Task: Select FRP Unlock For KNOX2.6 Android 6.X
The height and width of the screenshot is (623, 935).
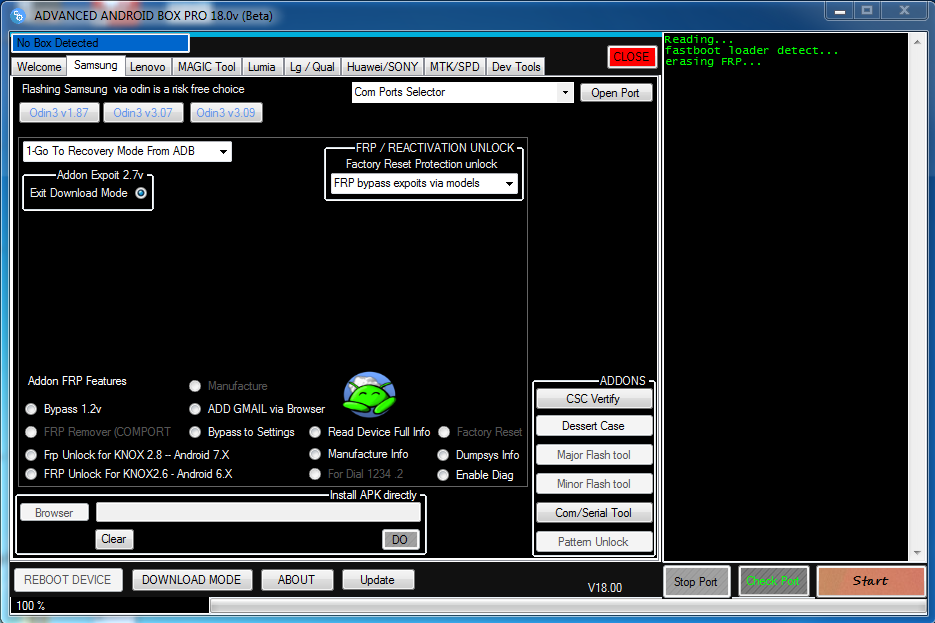Action: coord(31,474)
